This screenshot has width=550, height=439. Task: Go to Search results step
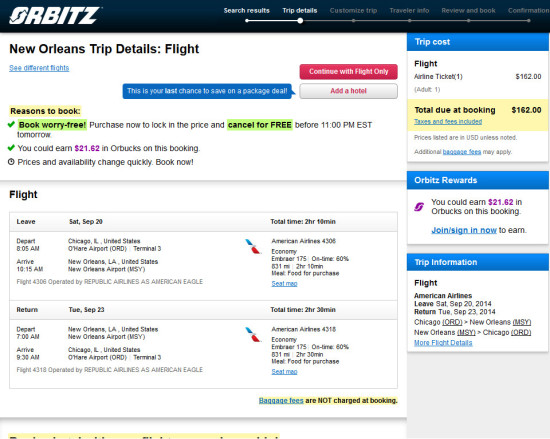(247, 11)
